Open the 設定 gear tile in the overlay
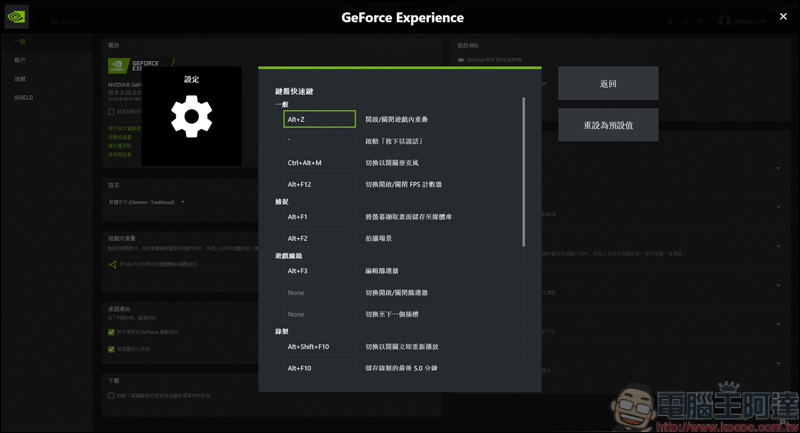Image resolution: width=800 pixels, height=433 pixels. pyautogui.click(x=191, y=116)
